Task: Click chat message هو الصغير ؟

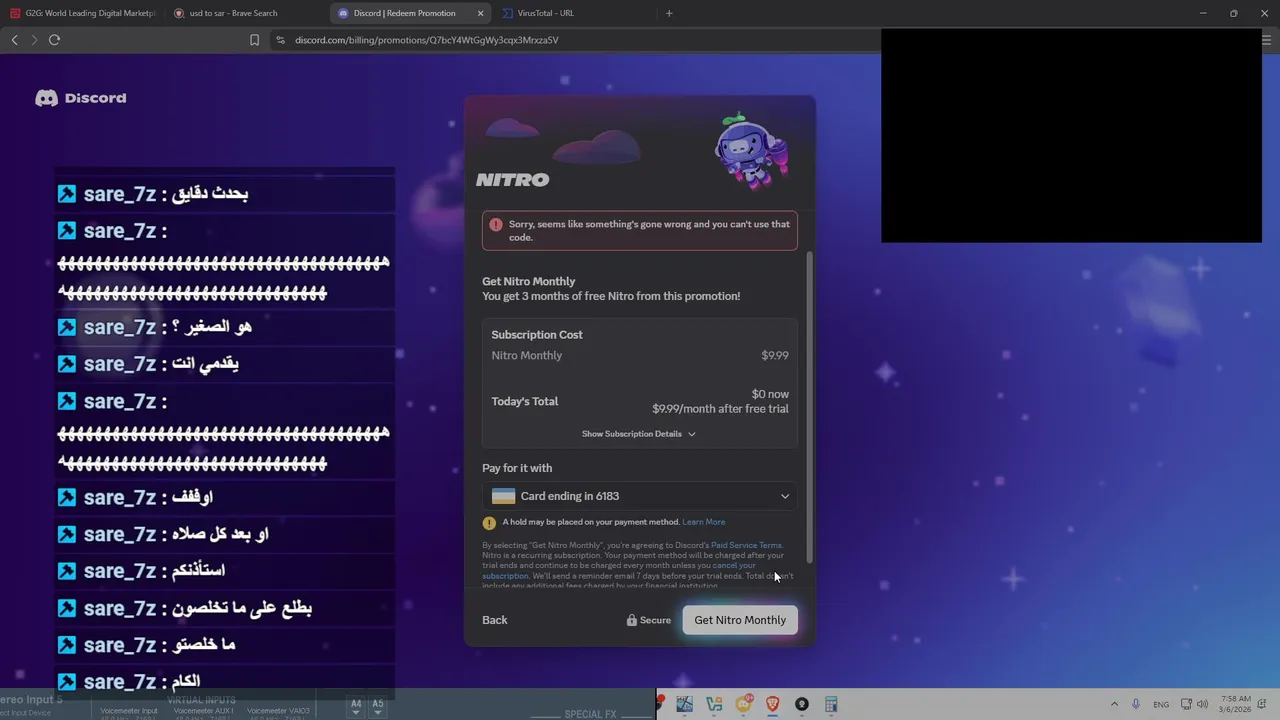Action: [x=212, y=327]
